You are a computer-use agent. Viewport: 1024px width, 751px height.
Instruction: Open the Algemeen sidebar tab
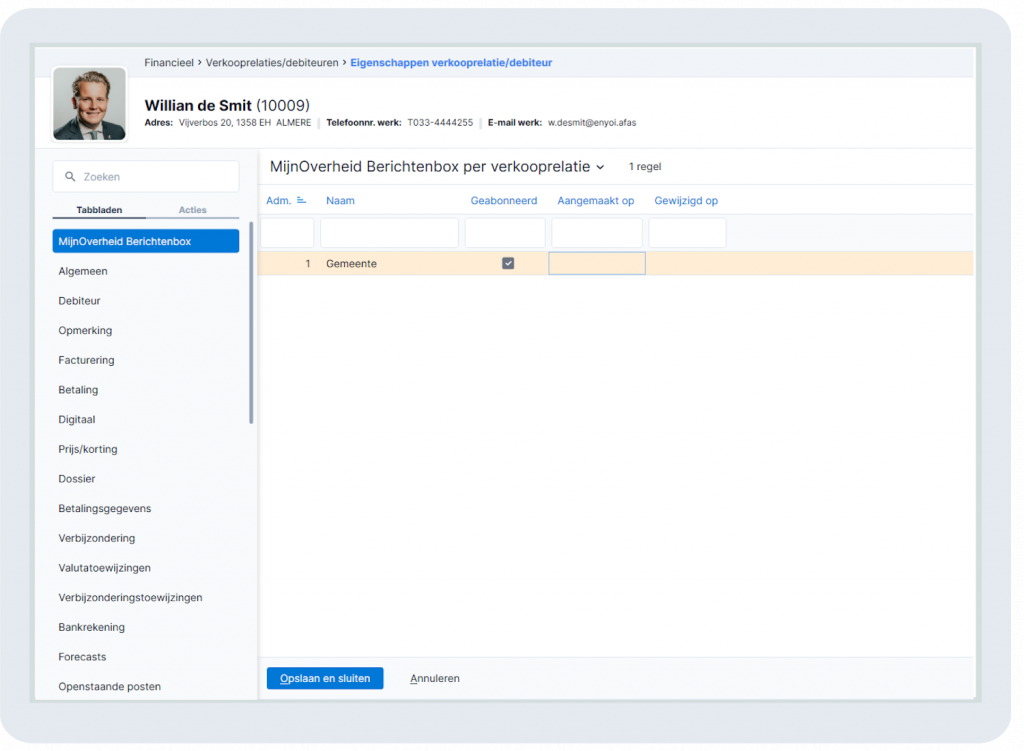click(x=83, y=271)
